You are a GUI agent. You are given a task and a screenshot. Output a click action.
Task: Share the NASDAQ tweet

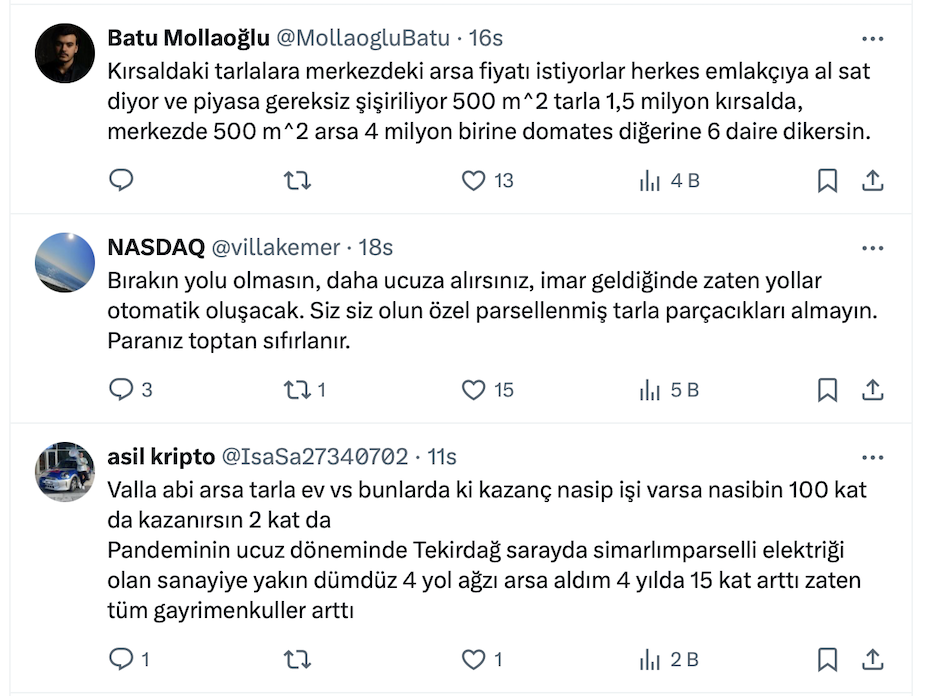click(x=872, y=389)
